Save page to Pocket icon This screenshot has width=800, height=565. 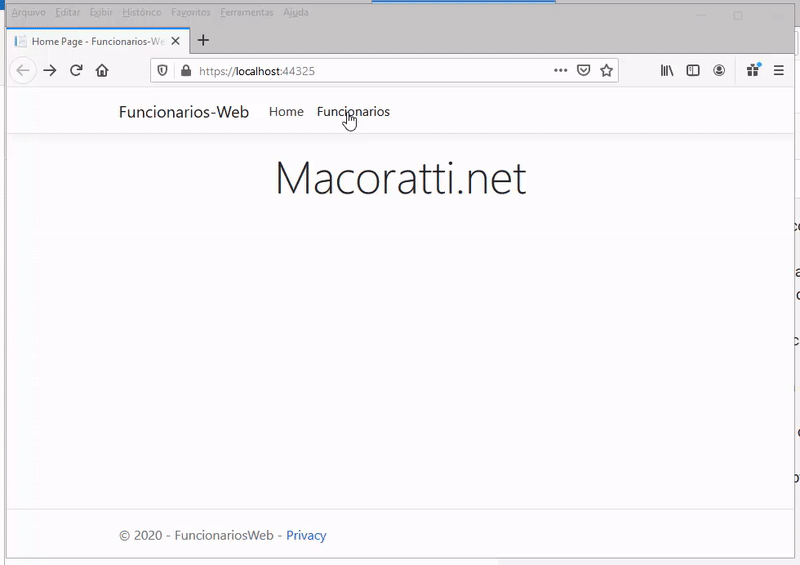pos(583,70)
